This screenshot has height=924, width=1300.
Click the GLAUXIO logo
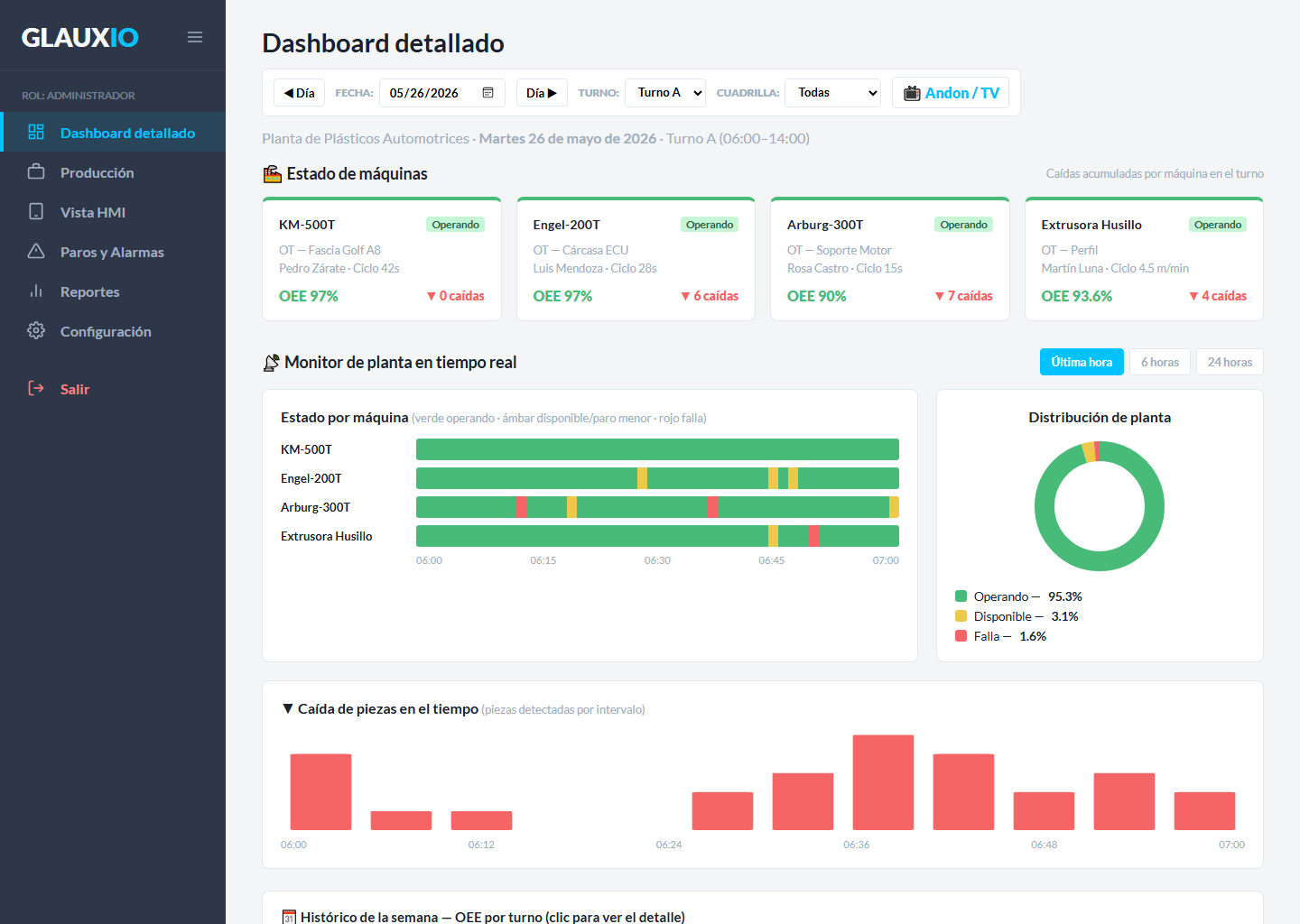(80, 37)
